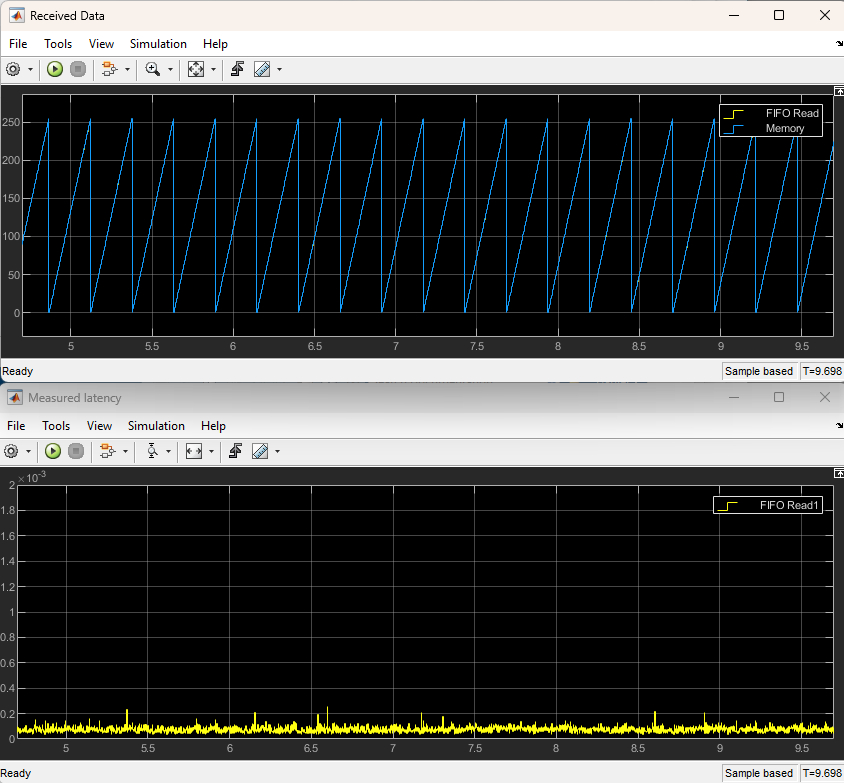Viewport: 844px width, 783px height.
Task: Open the File menu in Received Data window
Action: (x=18, y=44)
